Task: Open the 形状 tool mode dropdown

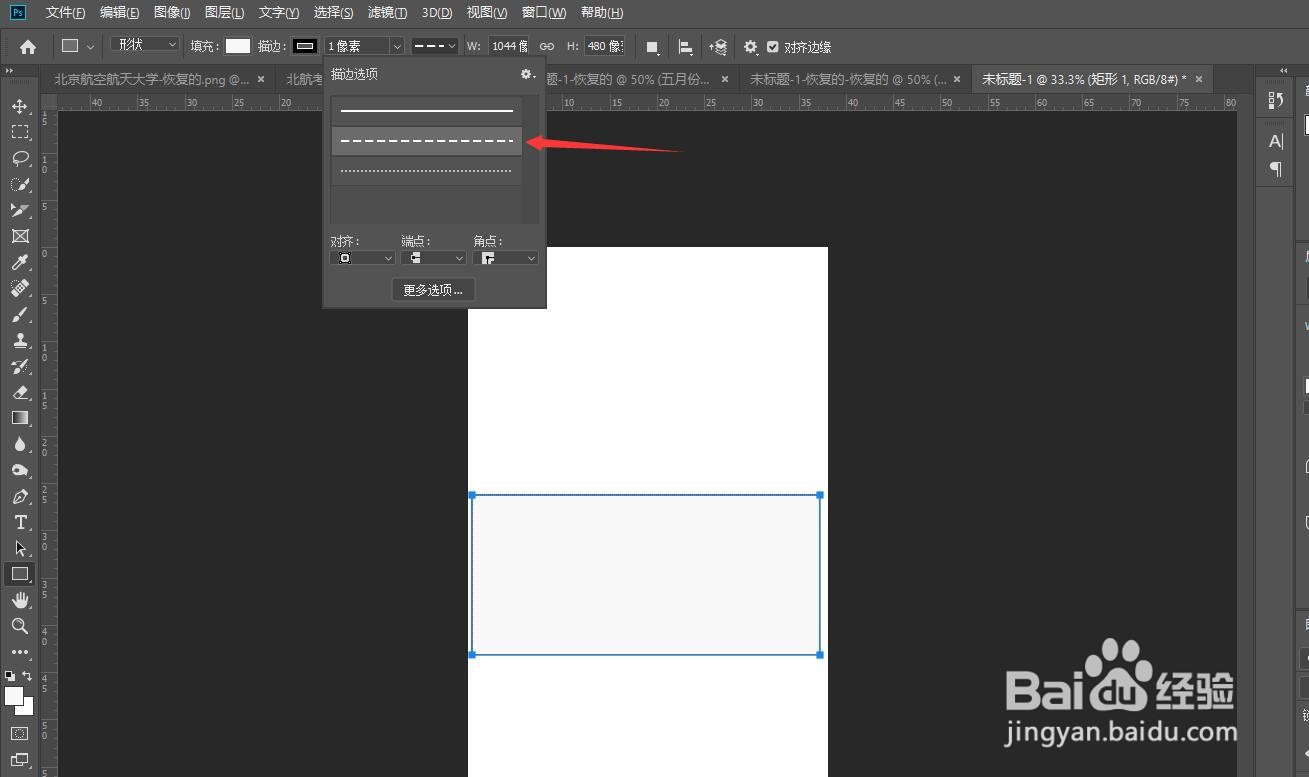Action: coord(145,45)
